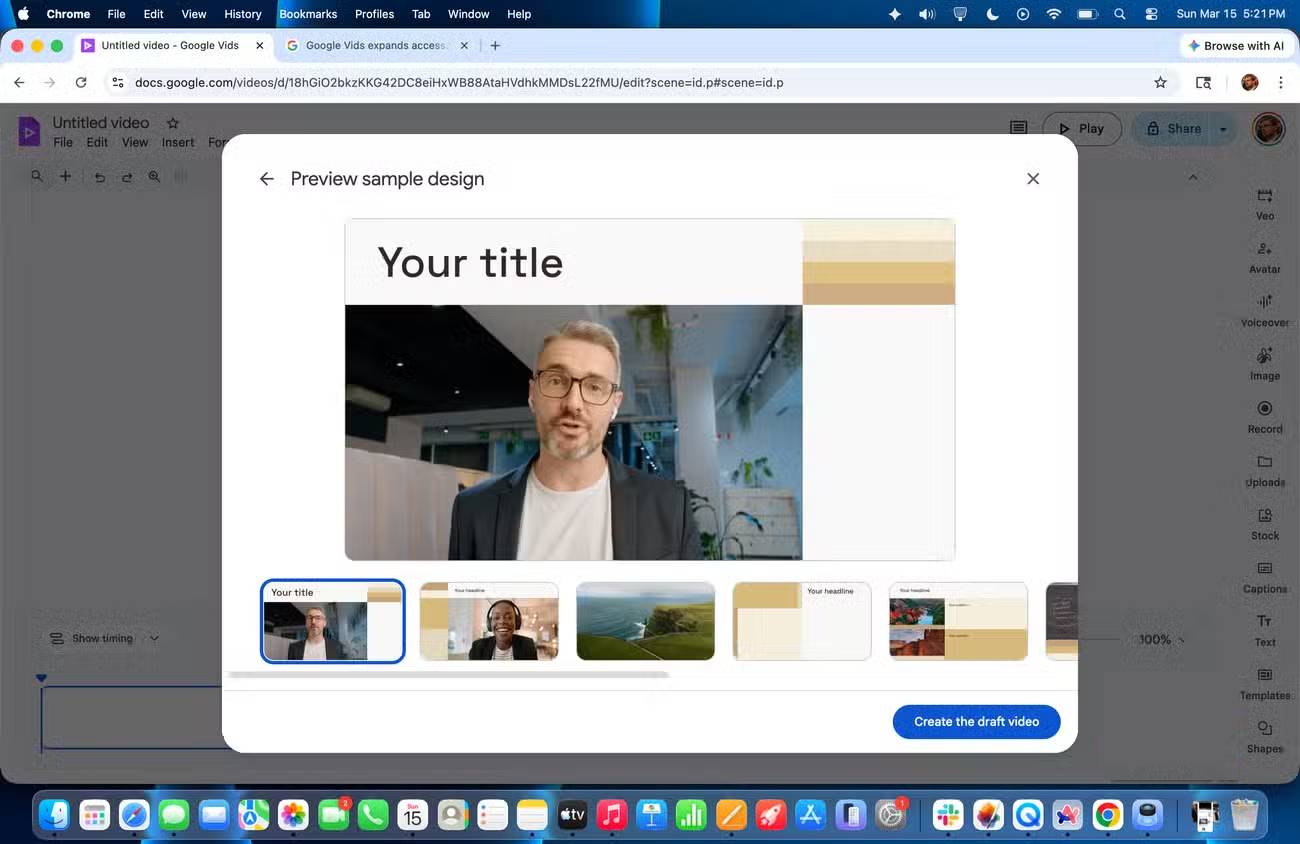
Task: Open the Veo panel
Action: pyautogui.click(x=1264, y=202)
